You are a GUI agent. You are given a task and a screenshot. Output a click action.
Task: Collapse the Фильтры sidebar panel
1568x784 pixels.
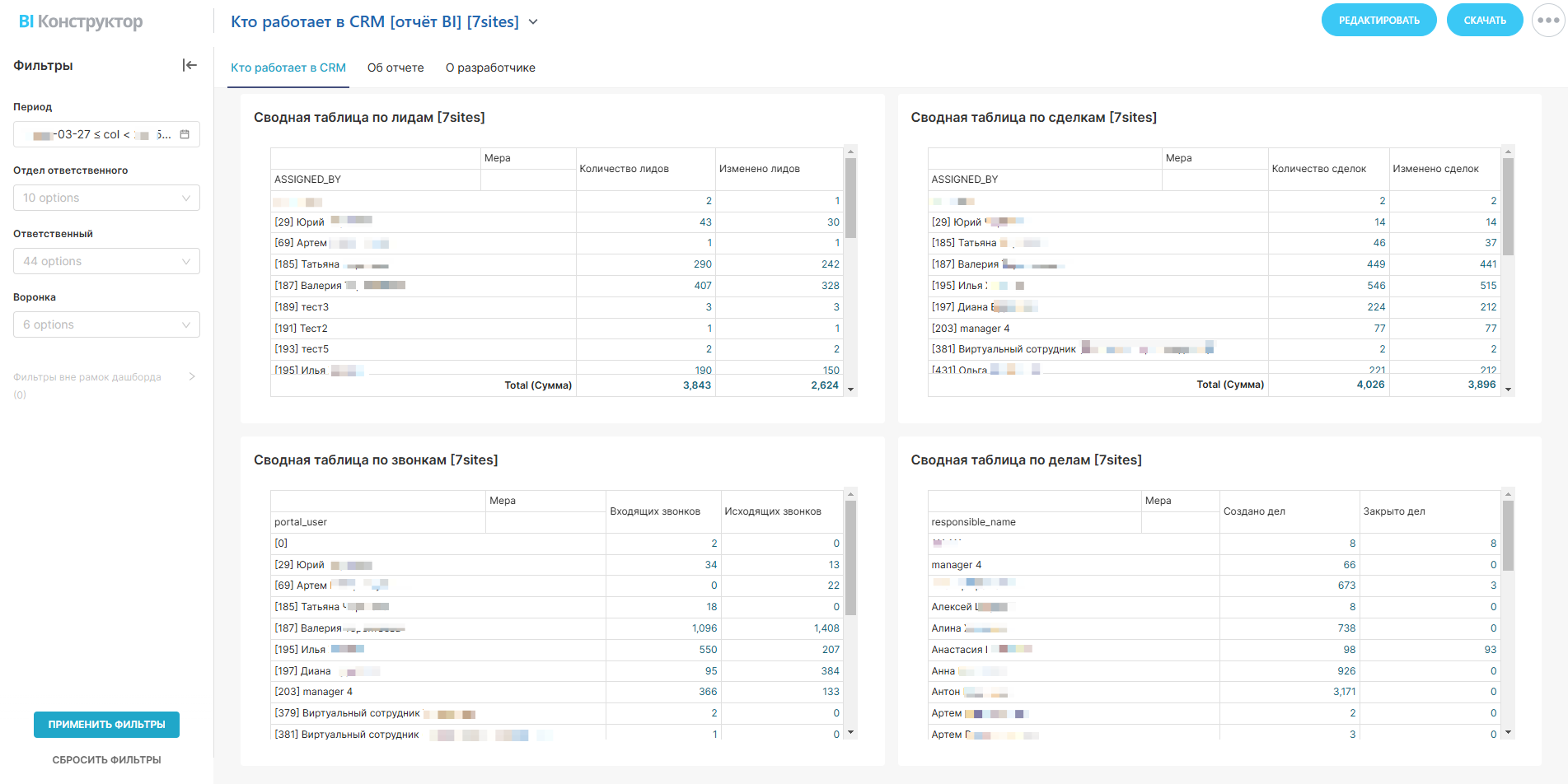click(x=190, y=65)
